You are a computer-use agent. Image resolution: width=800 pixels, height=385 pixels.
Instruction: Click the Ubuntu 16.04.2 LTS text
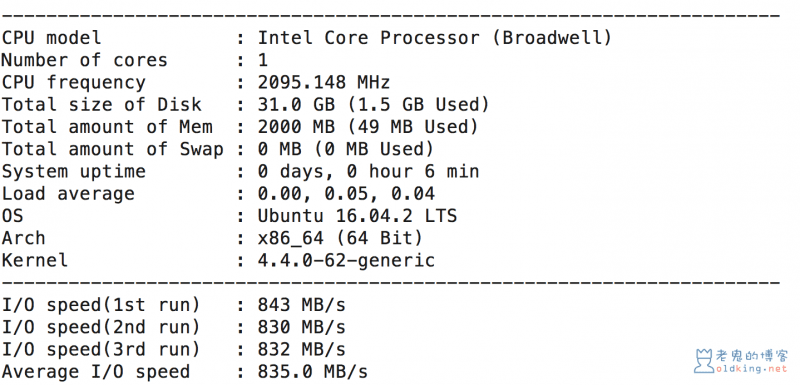357,216
